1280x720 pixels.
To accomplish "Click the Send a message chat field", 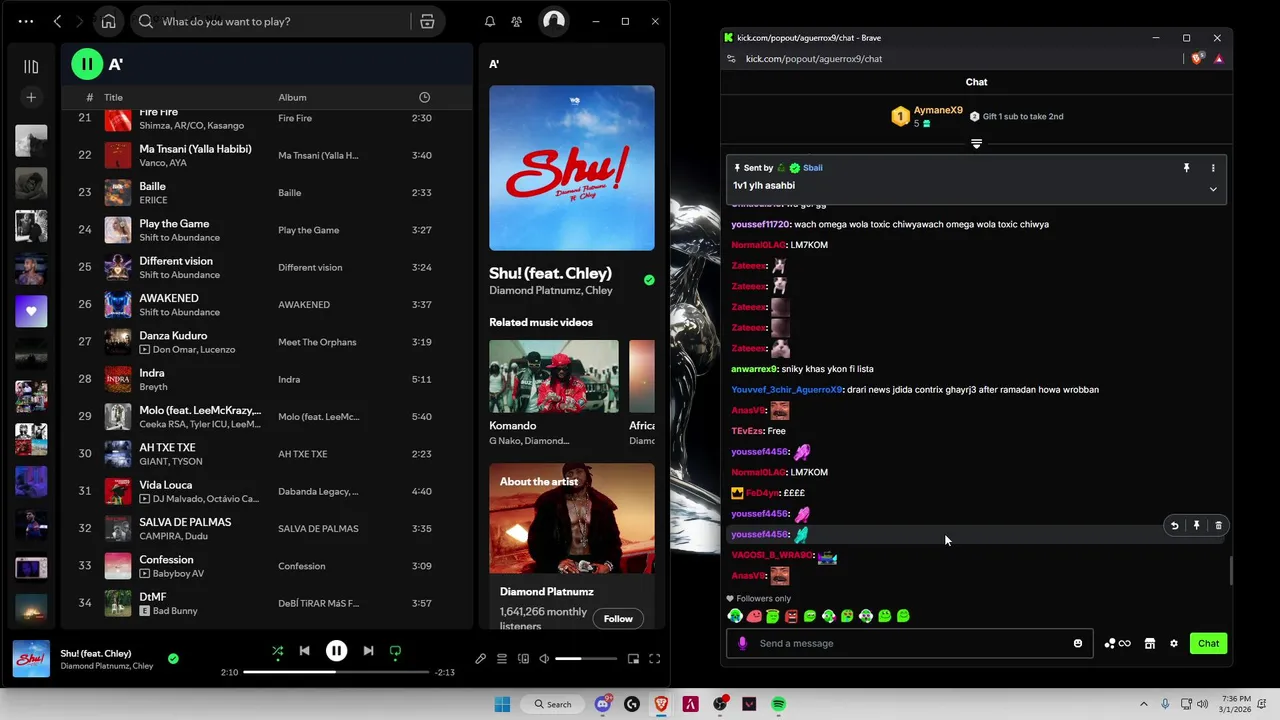I will [x=910, y=643].
